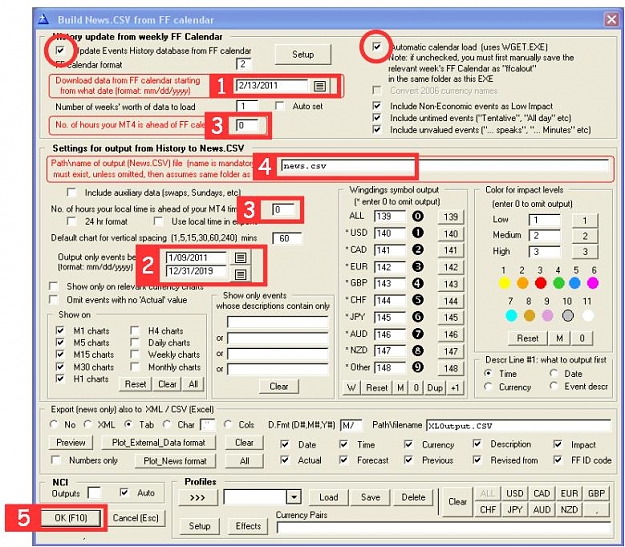Click Currency Pairs input field

[x=443, y=528]
